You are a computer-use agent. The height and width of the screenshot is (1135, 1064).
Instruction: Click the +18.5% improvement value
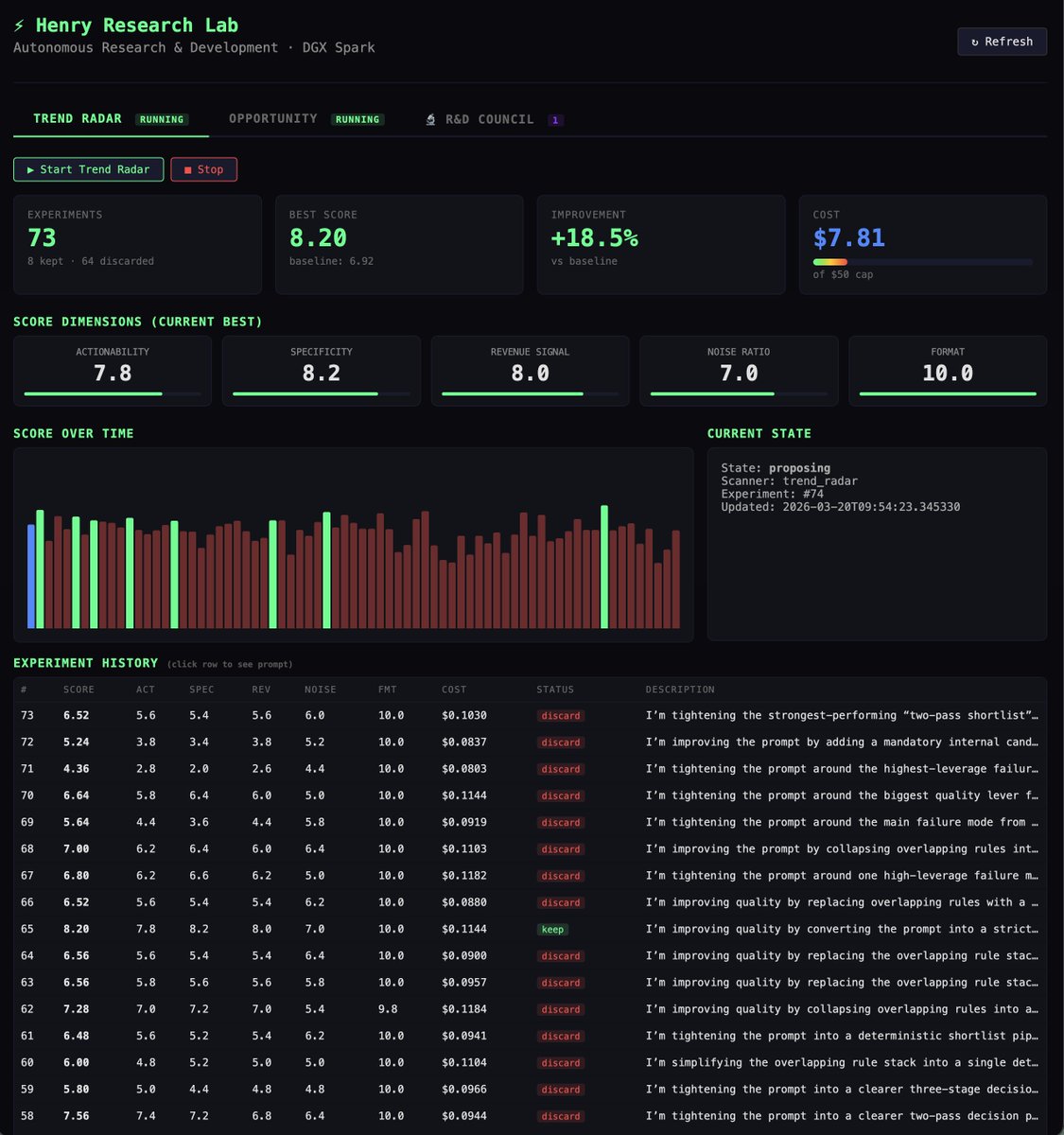click(594, 237)
